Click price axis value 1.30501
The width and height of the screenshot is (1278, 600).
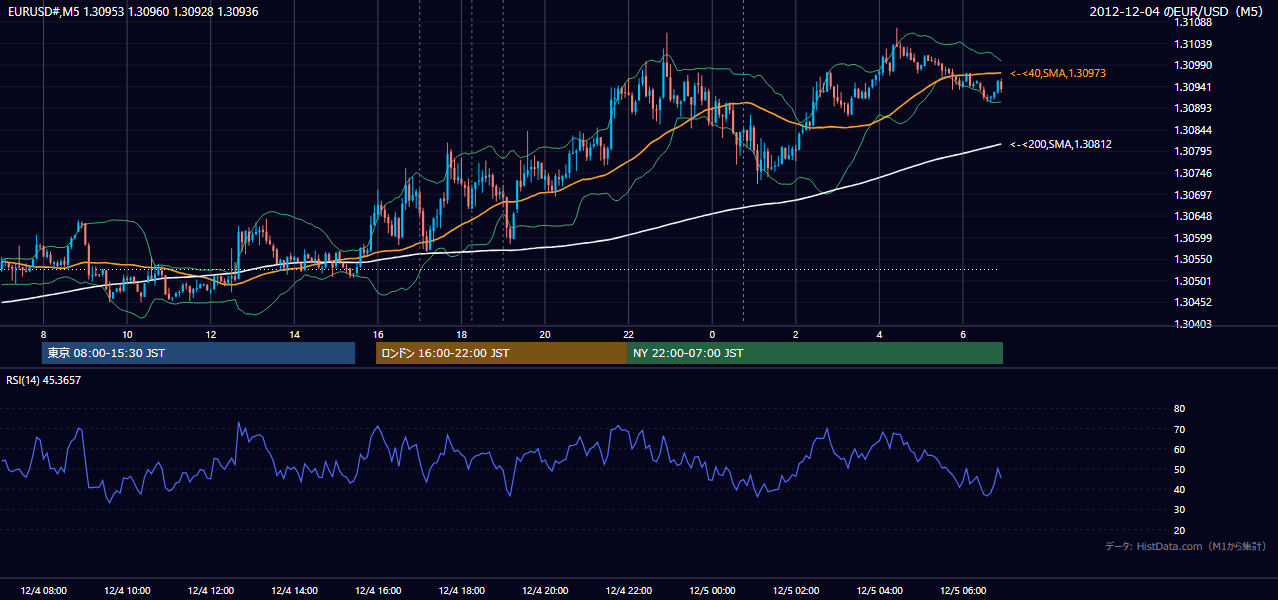coord(1194,281)
